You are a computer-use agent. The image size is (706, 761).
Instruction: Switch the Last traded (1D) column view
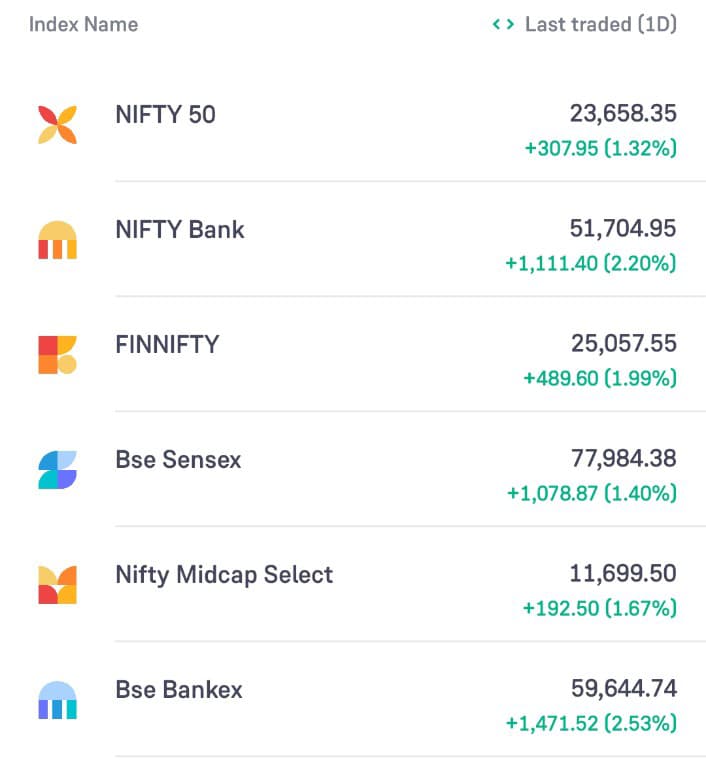tap(601, 24)
